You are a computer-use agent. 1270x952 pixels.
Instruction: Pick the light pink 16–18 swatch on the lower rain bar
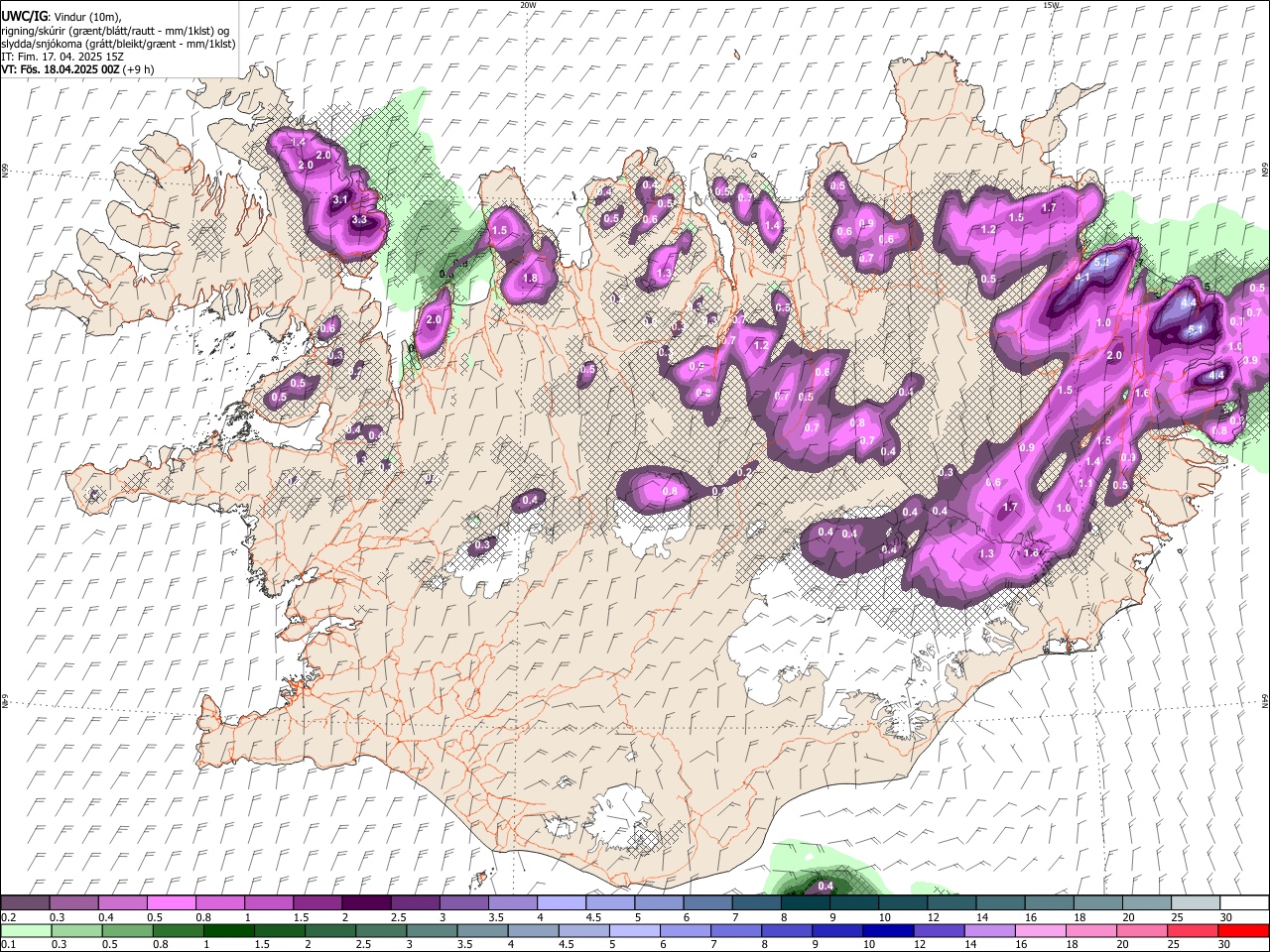[1040, 930]
